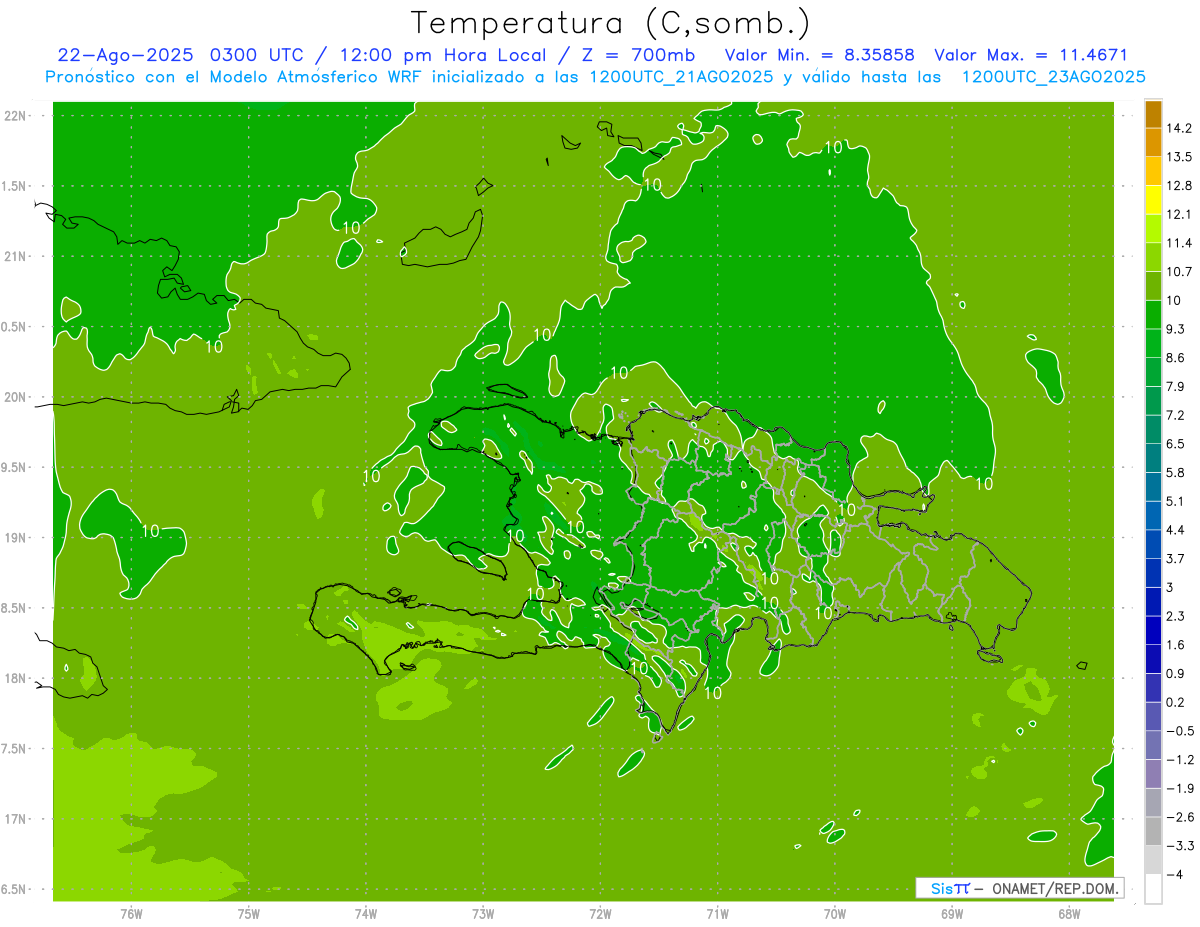Click the colorbar value "5.1"

(1177, 501)
